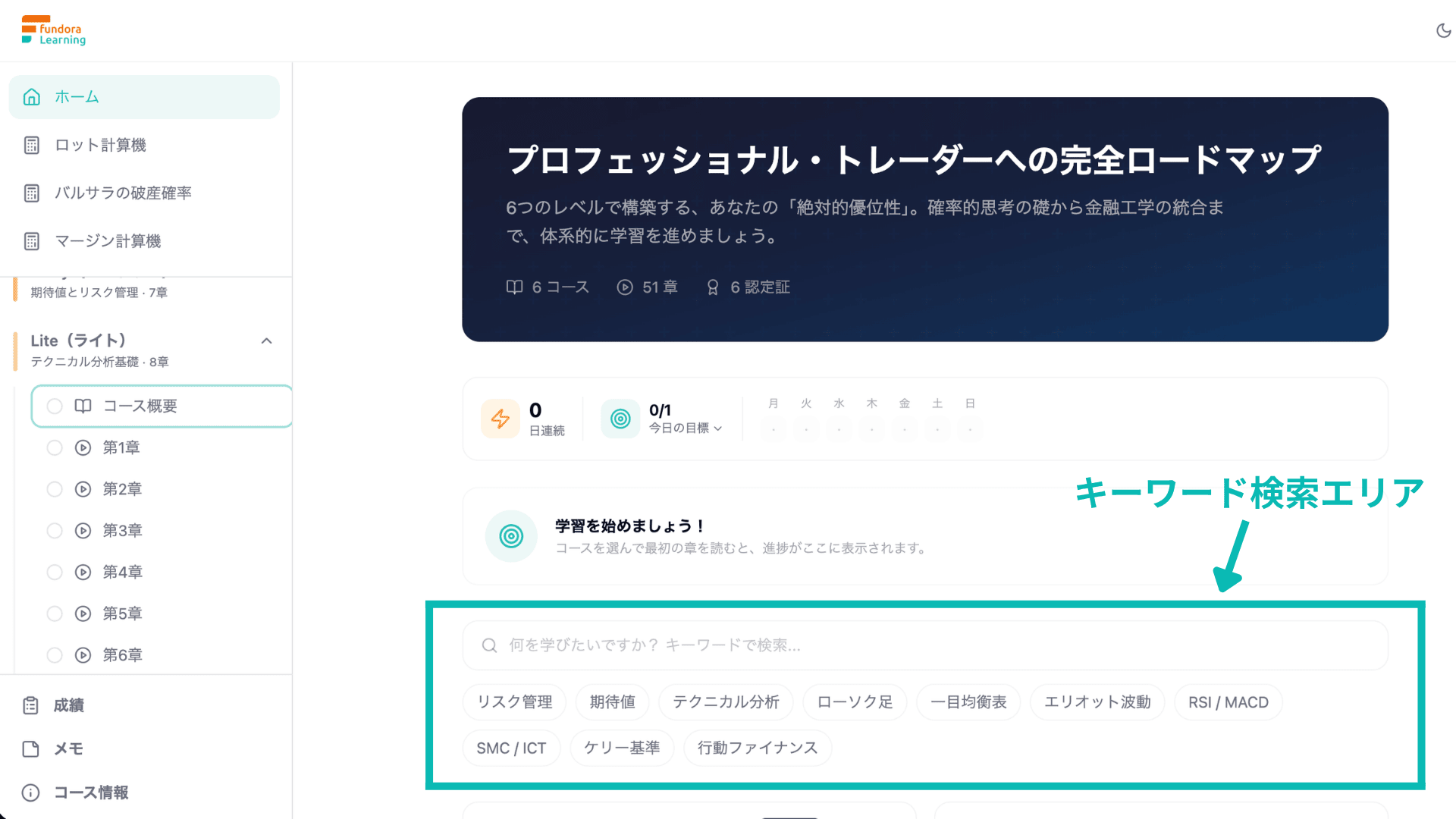Open the 今日の目標 dropdown
The width and height of the screenshot is (1456, 819).
[686, 428]
